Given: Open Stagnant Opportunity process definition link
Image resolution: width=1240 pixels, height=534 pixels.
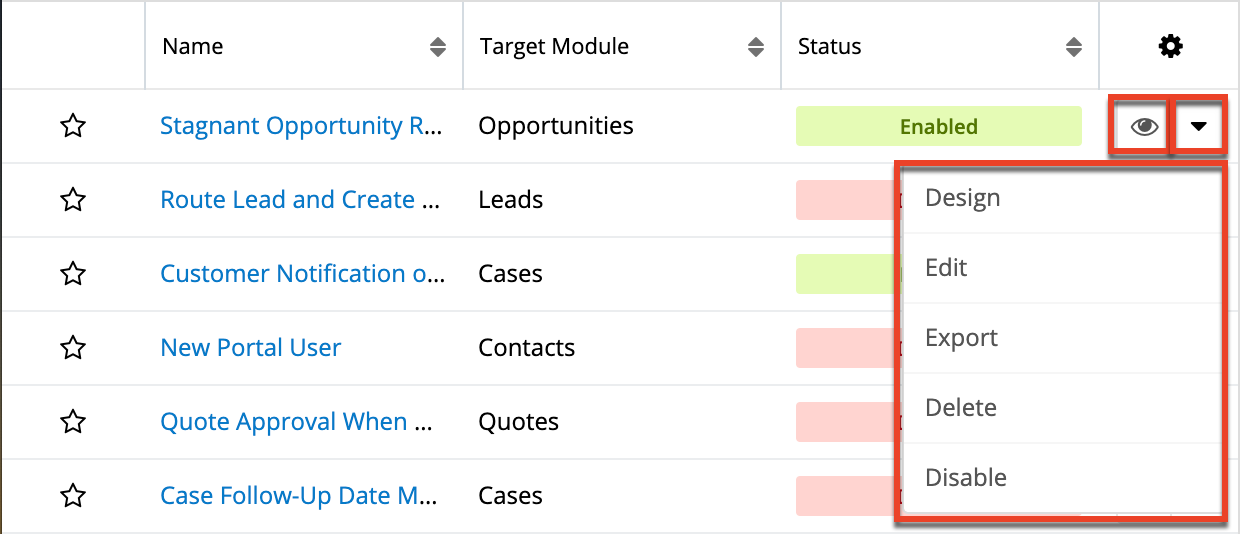Looking at the screenshot, I should (x=300, y=127).
